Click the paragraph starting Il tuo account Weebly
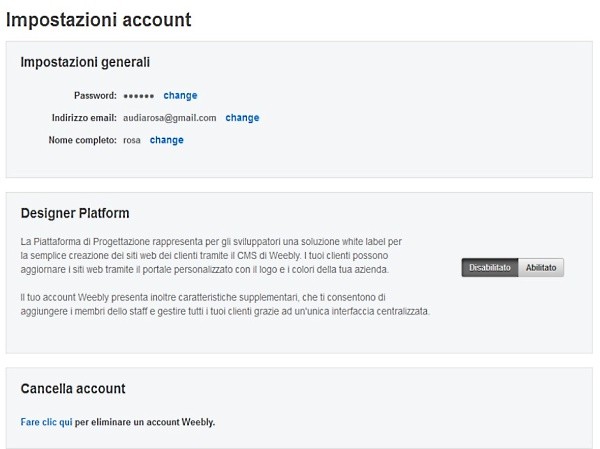This screenshot has width=600, height=449. pos(224,304)
